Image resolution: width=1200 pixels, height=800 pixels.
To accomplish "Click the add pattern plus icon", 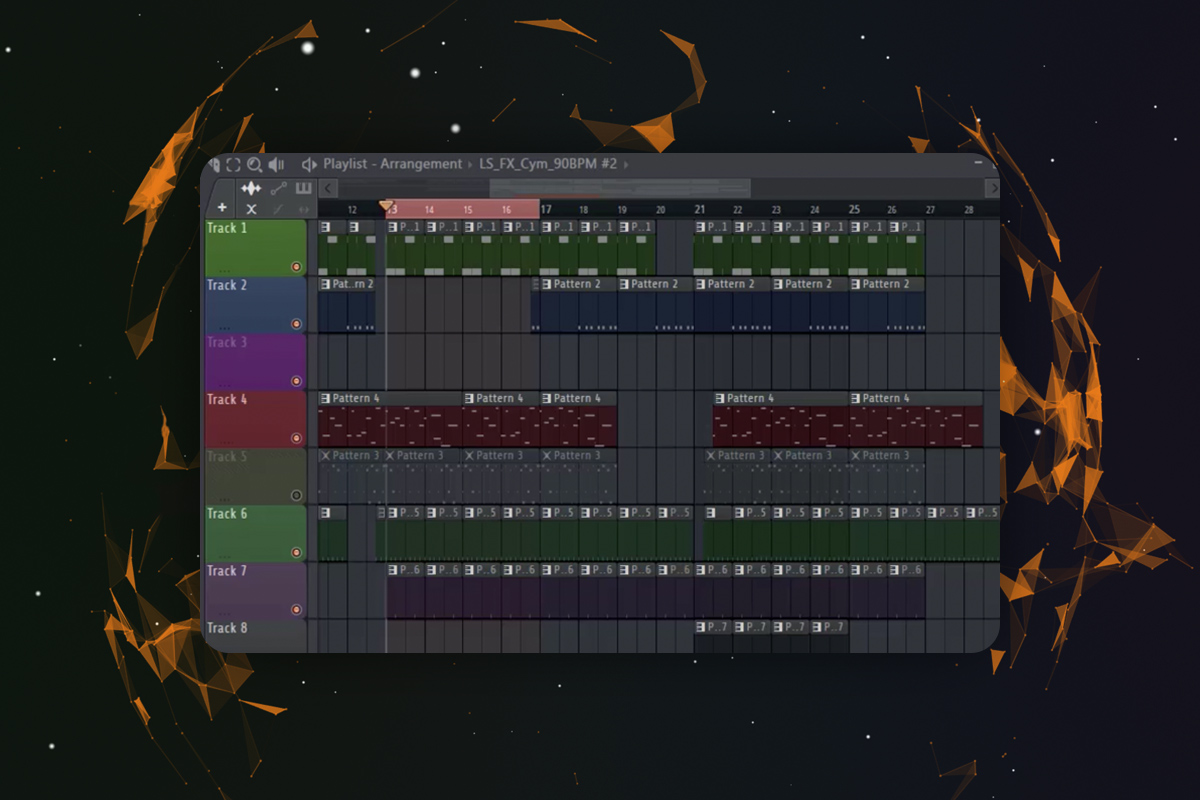I will coord(222,207).
